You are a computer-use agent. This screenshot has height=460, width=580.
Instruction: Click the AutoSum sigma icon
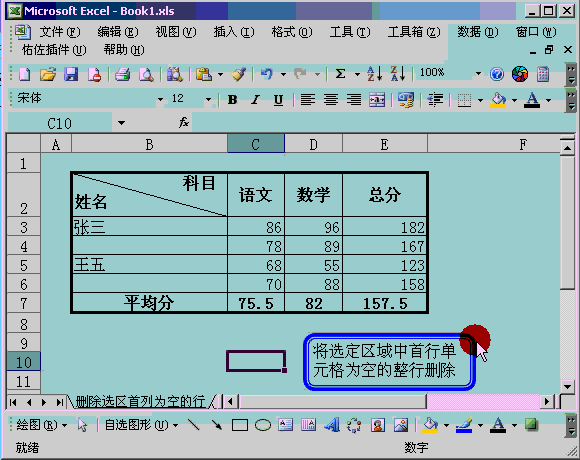[x=340, y=74]
